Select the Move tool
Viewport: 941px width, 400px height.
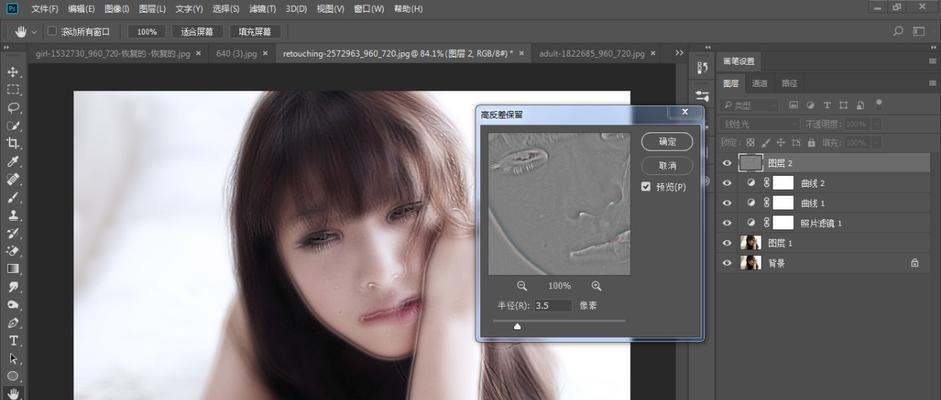click(x=13, y=73)
